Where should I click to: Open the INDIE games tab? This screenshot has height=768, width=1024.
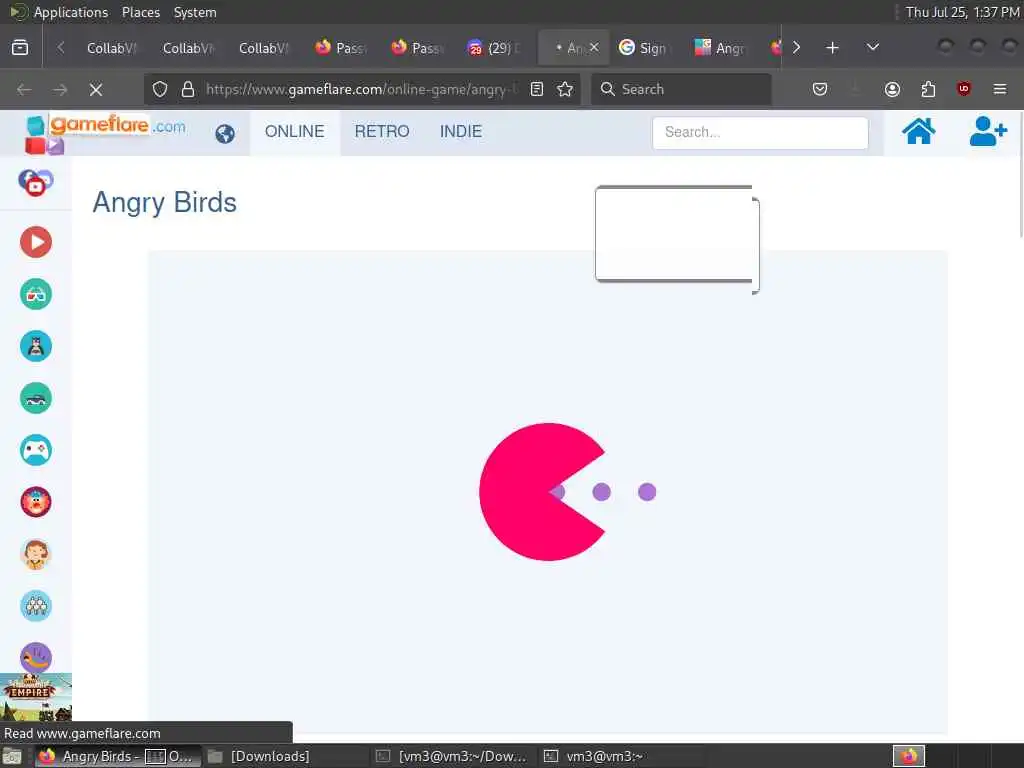pyautogui.click(x=461, y=132)
